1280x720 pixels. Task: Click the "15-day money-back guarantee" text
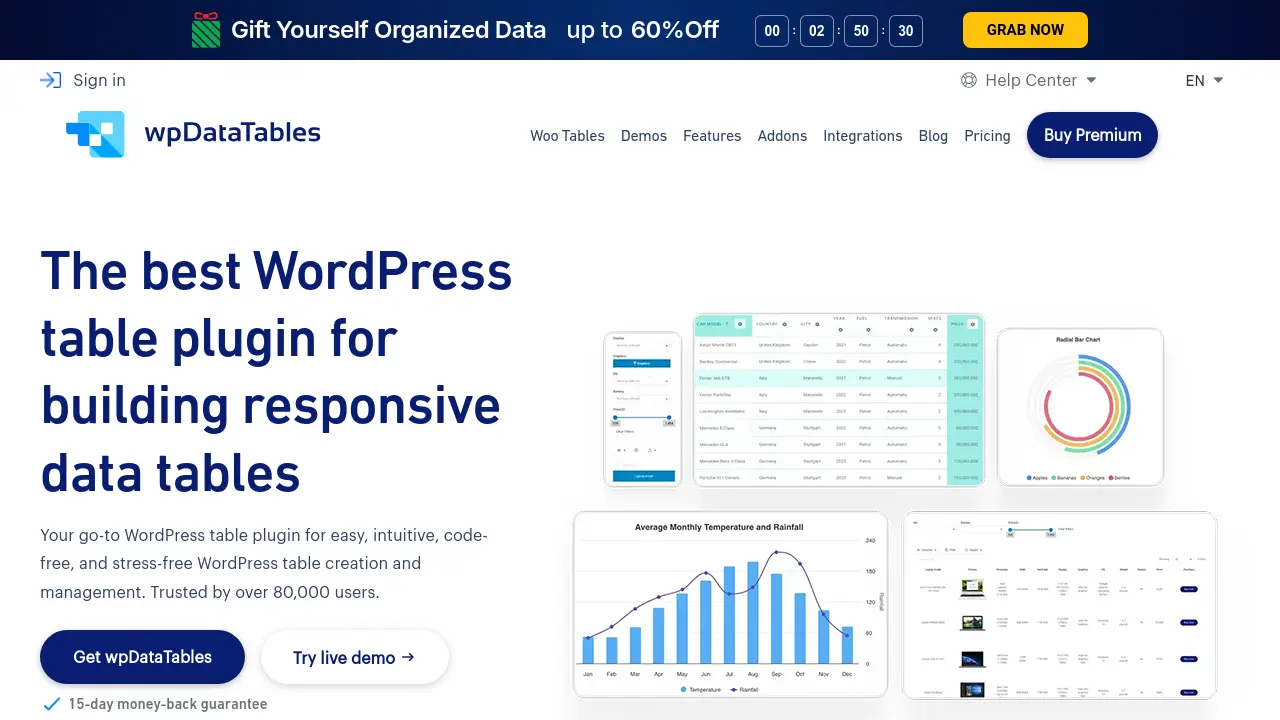168,704
